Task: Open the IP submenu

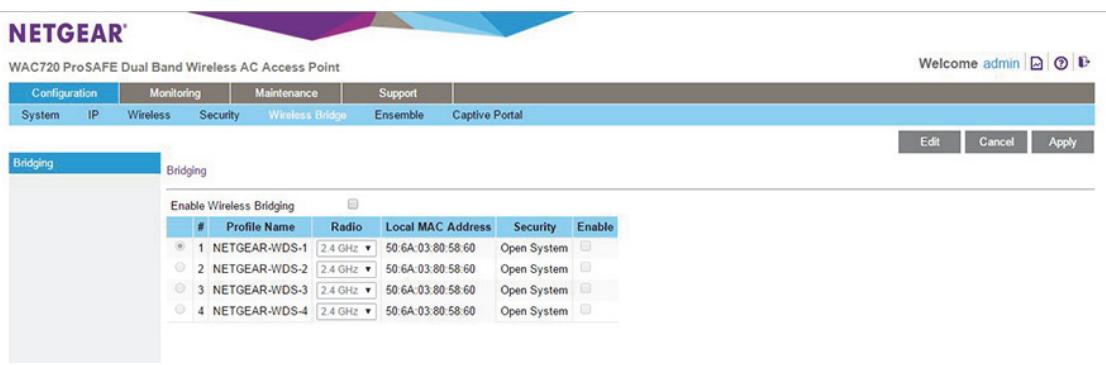Action: (93, 115)
